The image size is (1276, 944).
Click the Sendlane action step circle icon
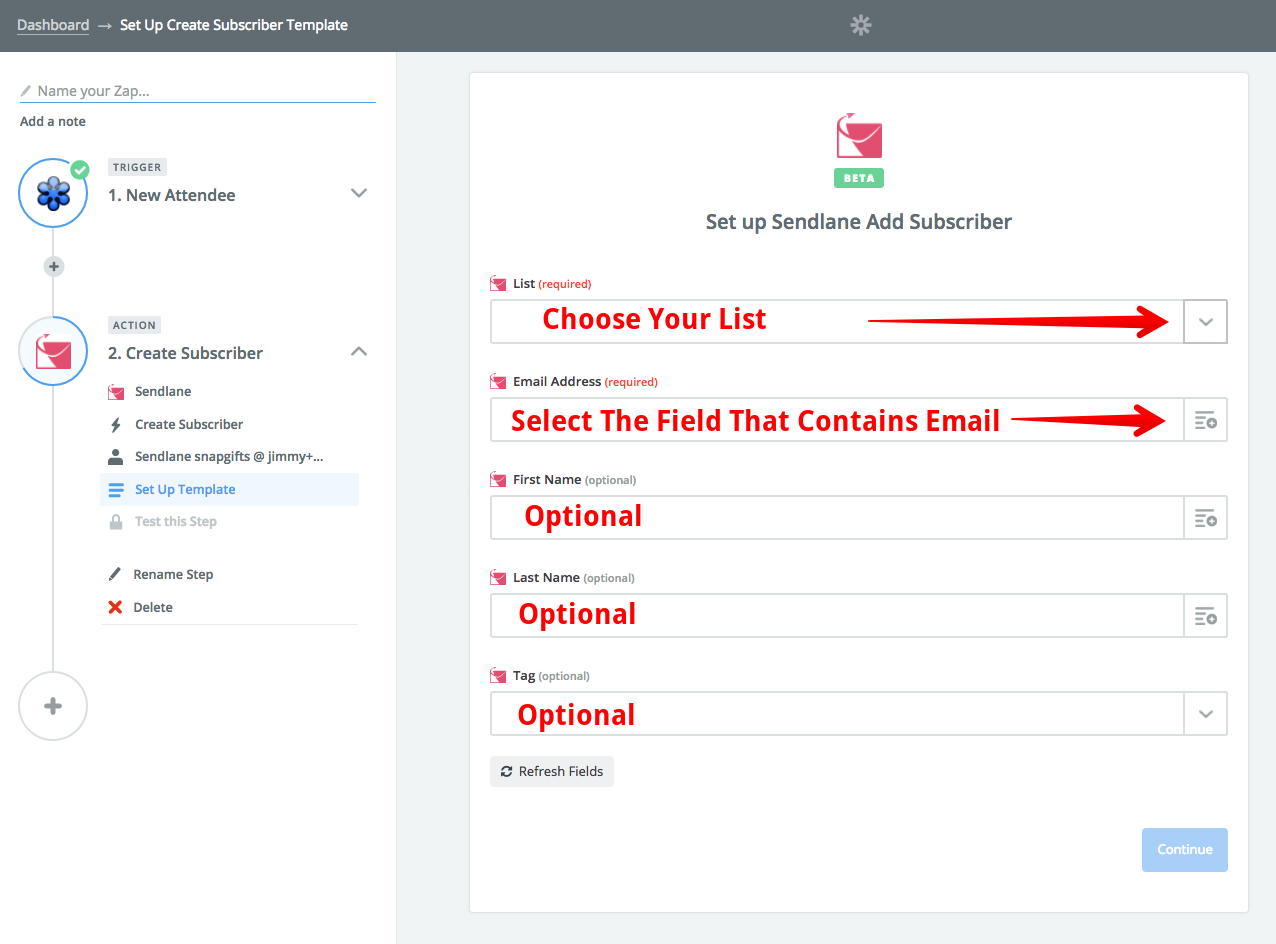53,351
